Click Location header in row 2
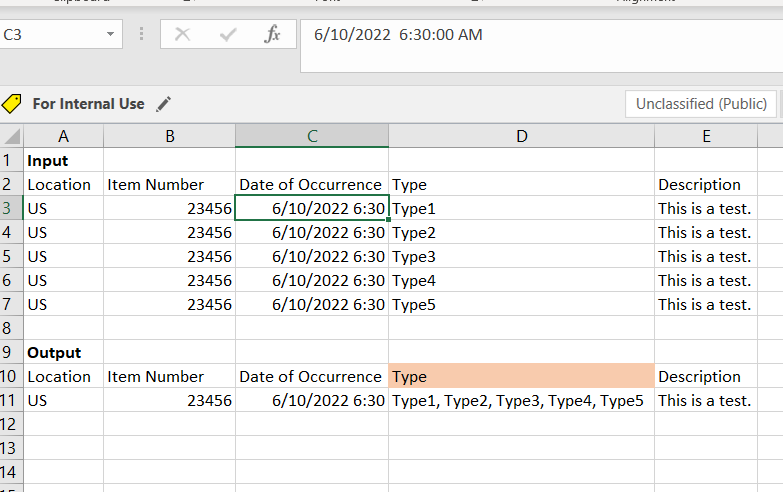 (x=63, y=184)
